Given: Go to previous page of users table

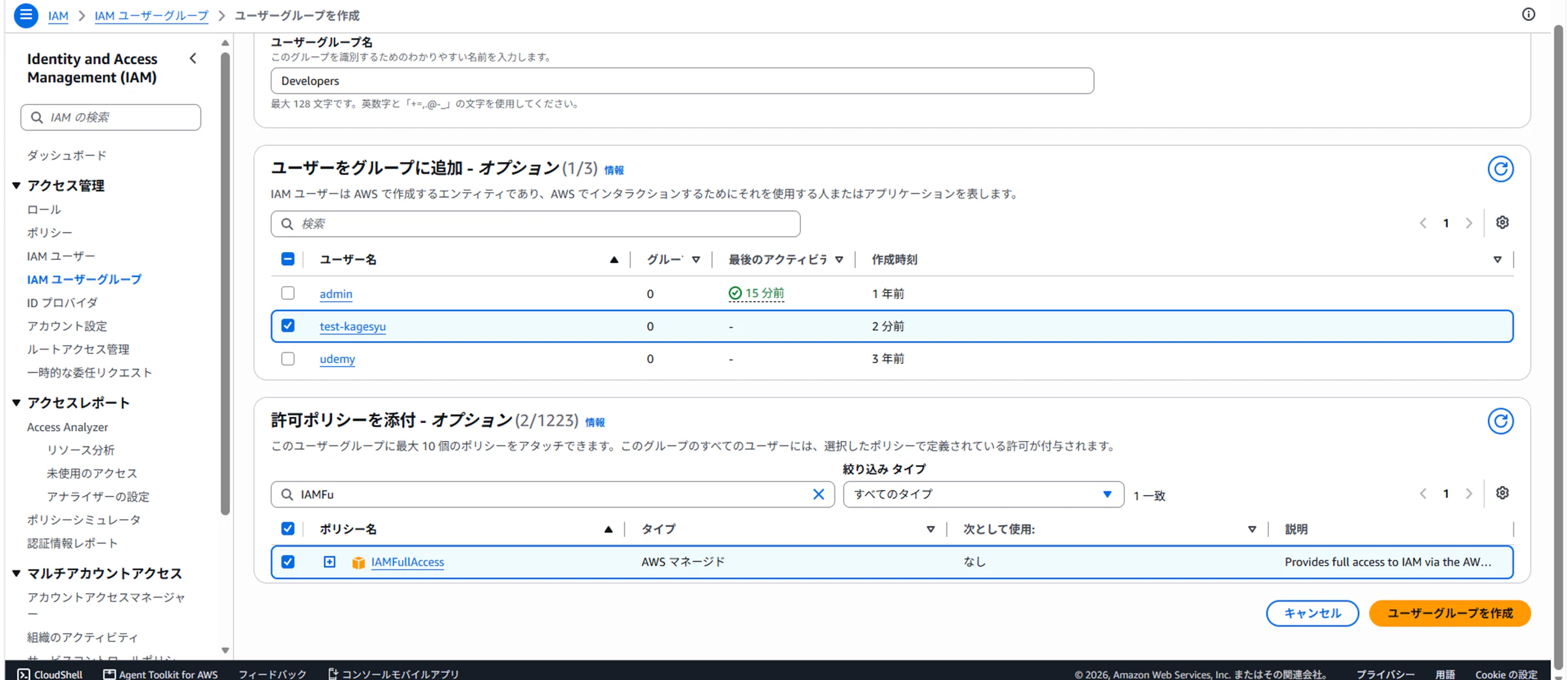Looking at the screenshot, I should click(1423, 223).
